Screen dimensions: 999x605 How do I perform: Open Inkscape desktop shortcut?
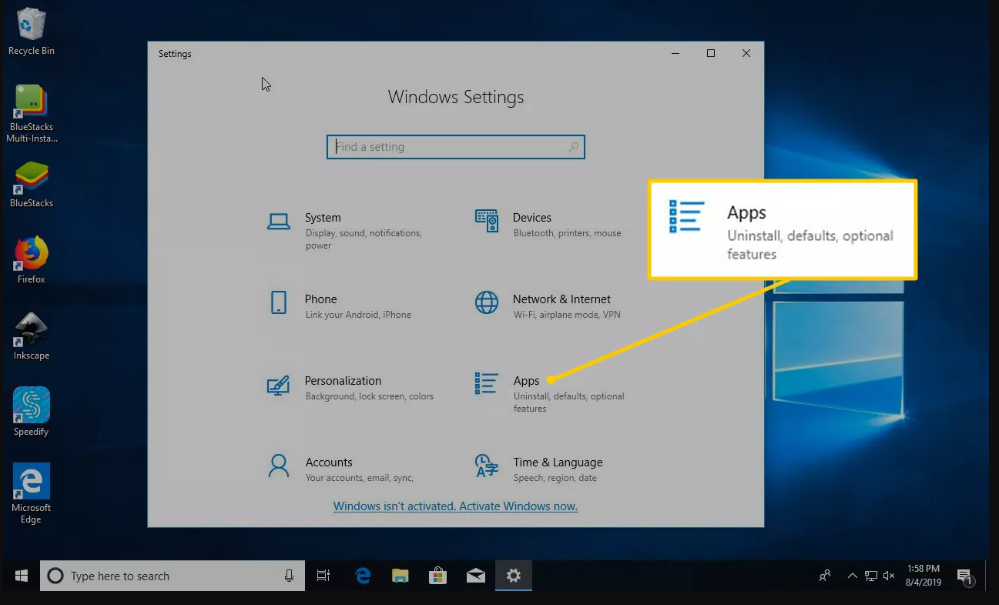(x=31, y=336)
